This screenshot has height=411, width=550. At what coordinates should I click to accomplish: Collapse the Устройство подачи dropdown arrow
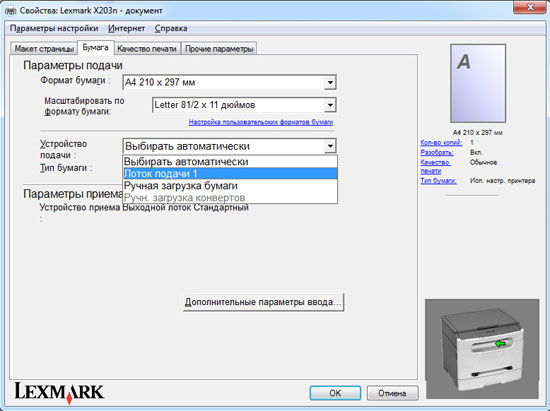coord(330,146)
